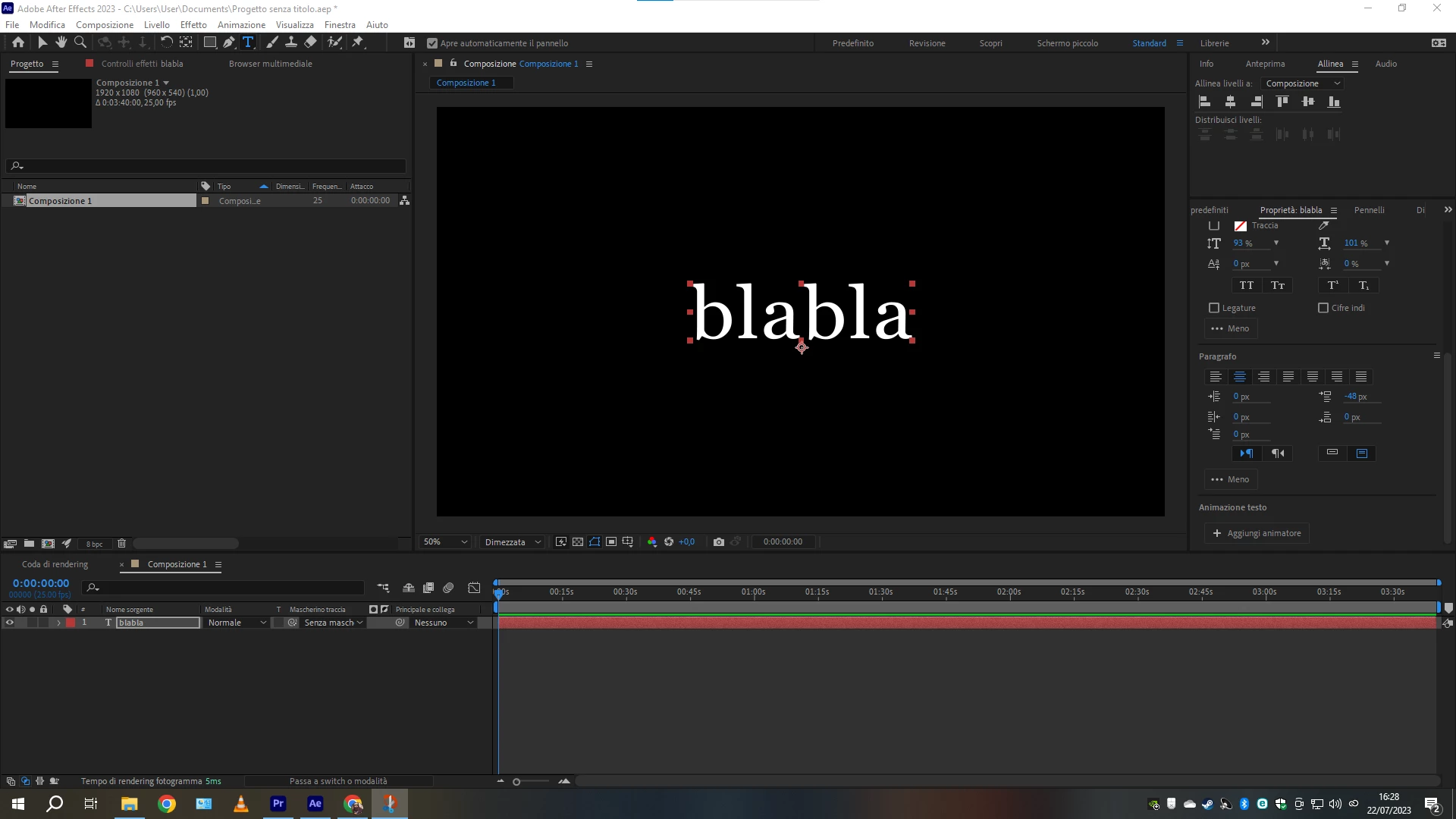Open the 50% zoom level dropdown
Screen dimensions: 1456x819
[445, 541]
